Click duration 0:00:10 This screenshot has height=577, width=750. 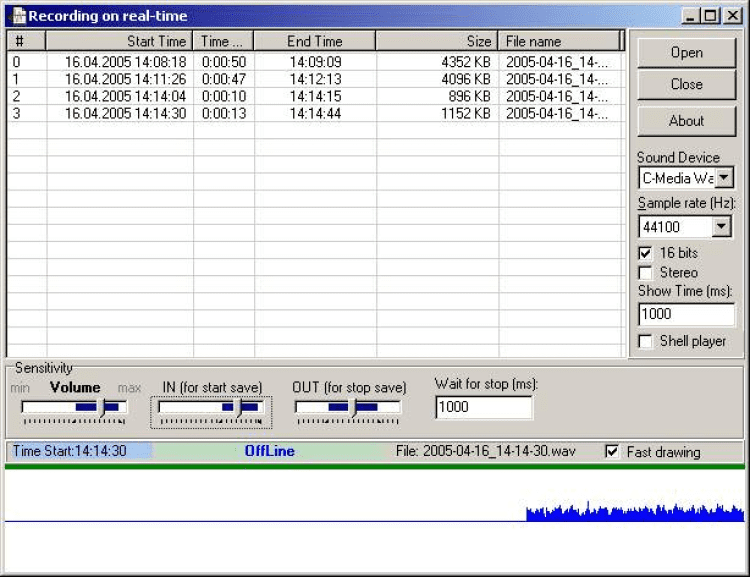pyautogui.click(x=224, y=96)
